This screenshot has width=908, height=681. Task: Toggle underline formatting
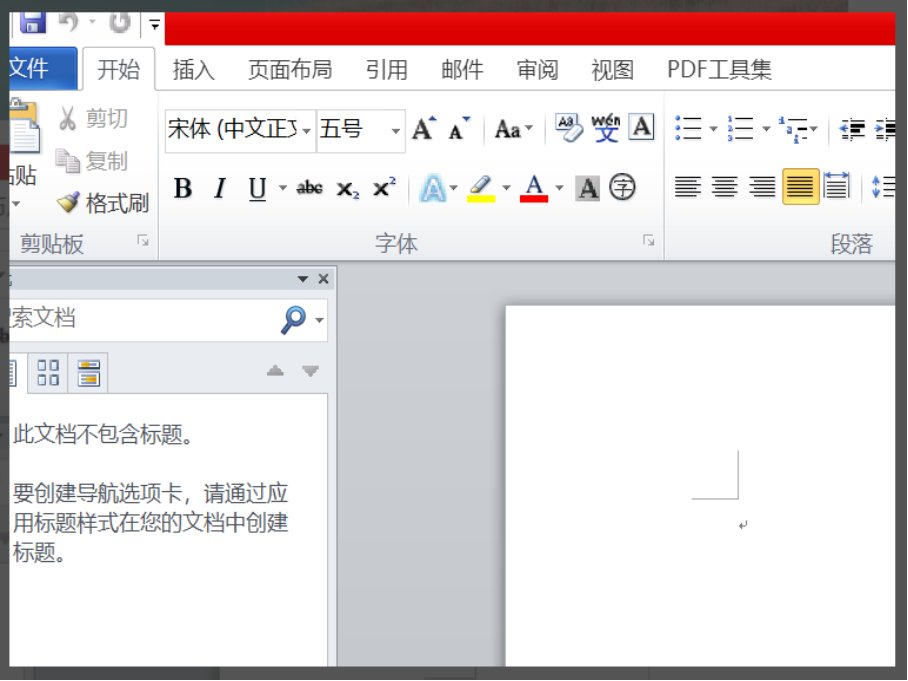point(255,188)
